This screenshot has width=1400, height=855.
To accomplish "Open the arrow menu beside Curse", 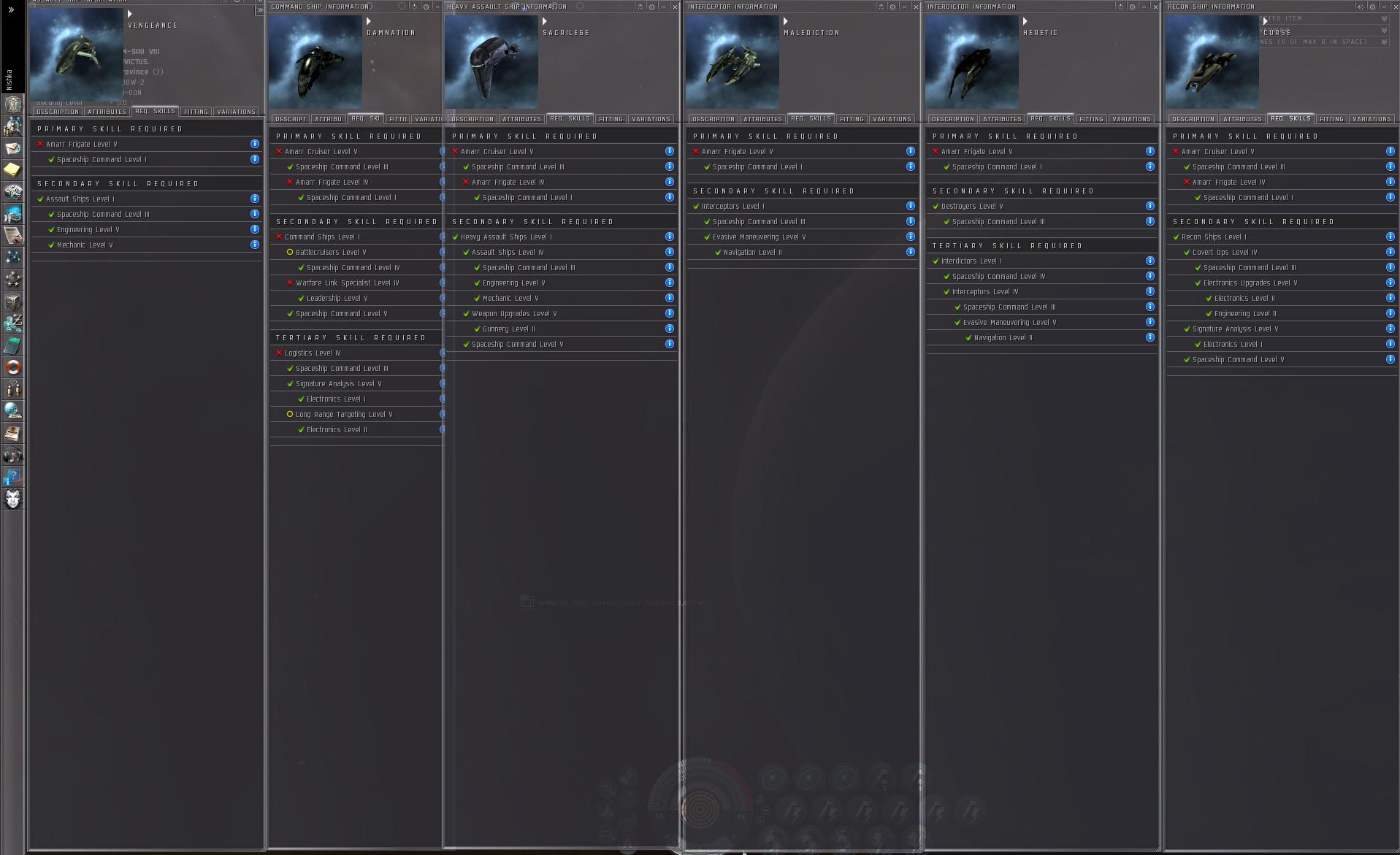I will [1266, 21].
